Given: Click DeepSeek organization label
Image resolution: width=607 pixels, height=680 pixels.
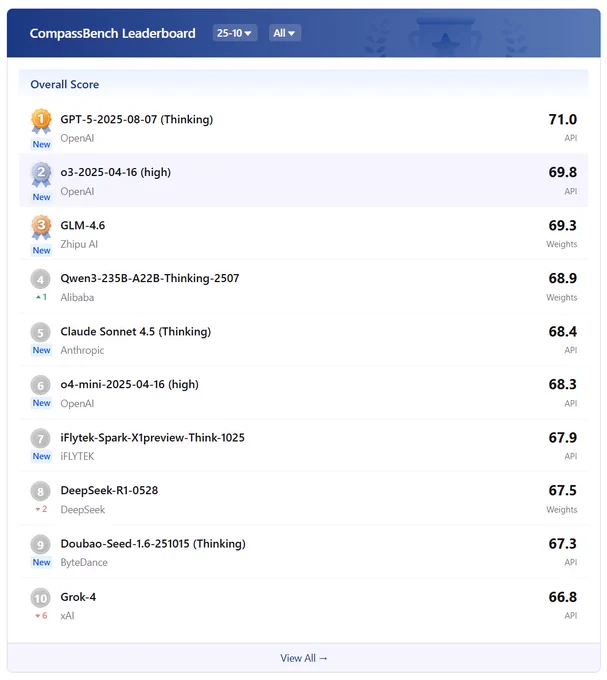Looking at the screenshot, I should (x=82, y=510).
